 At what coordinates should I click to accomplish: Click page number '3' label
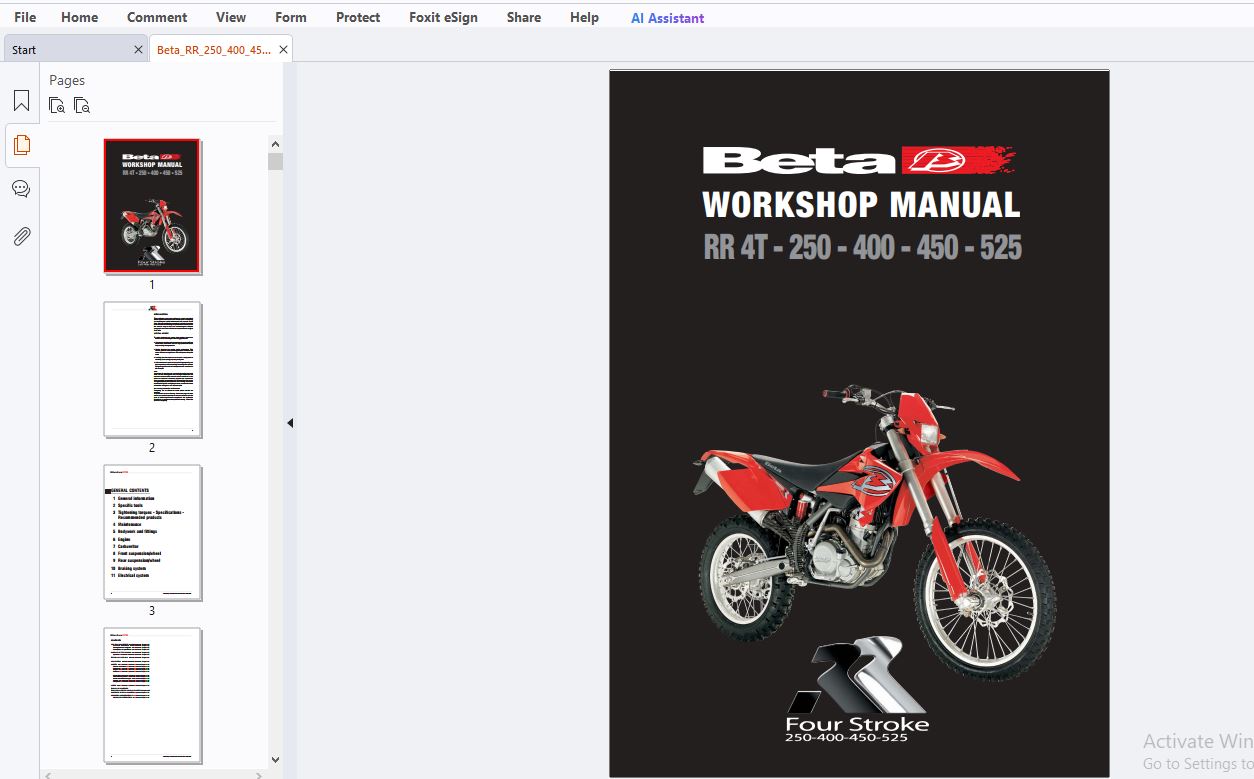[x=152, y=611]
